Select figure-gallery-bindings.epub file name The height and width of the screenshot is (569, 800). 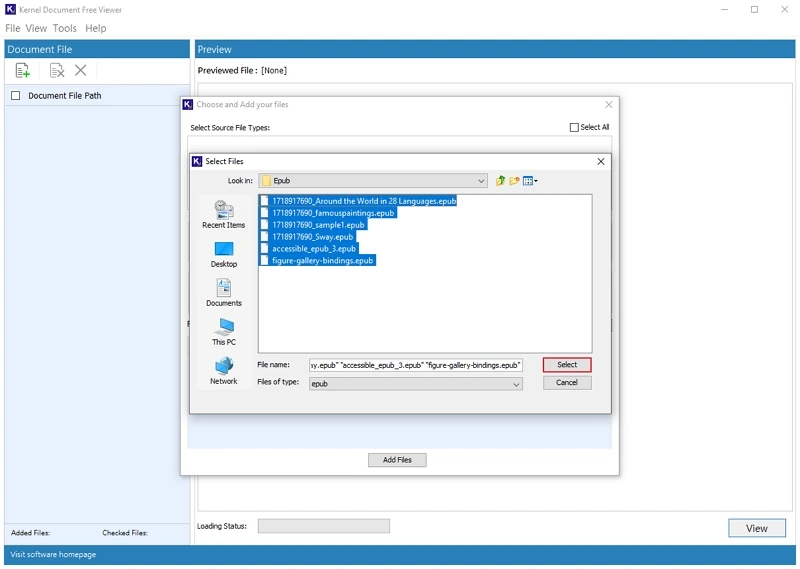(x=322, y=261)
